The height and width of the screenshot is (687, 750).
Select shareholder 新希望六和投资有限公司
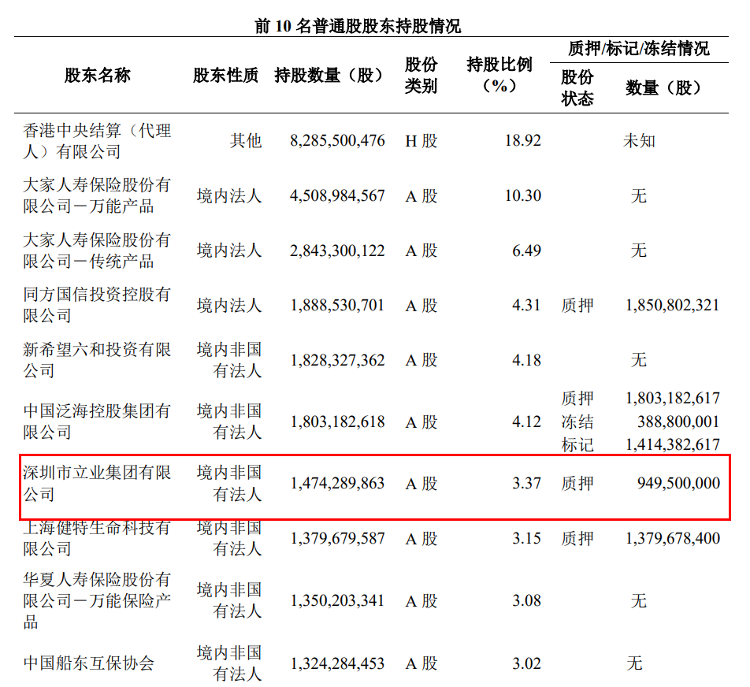click(97, 360)
